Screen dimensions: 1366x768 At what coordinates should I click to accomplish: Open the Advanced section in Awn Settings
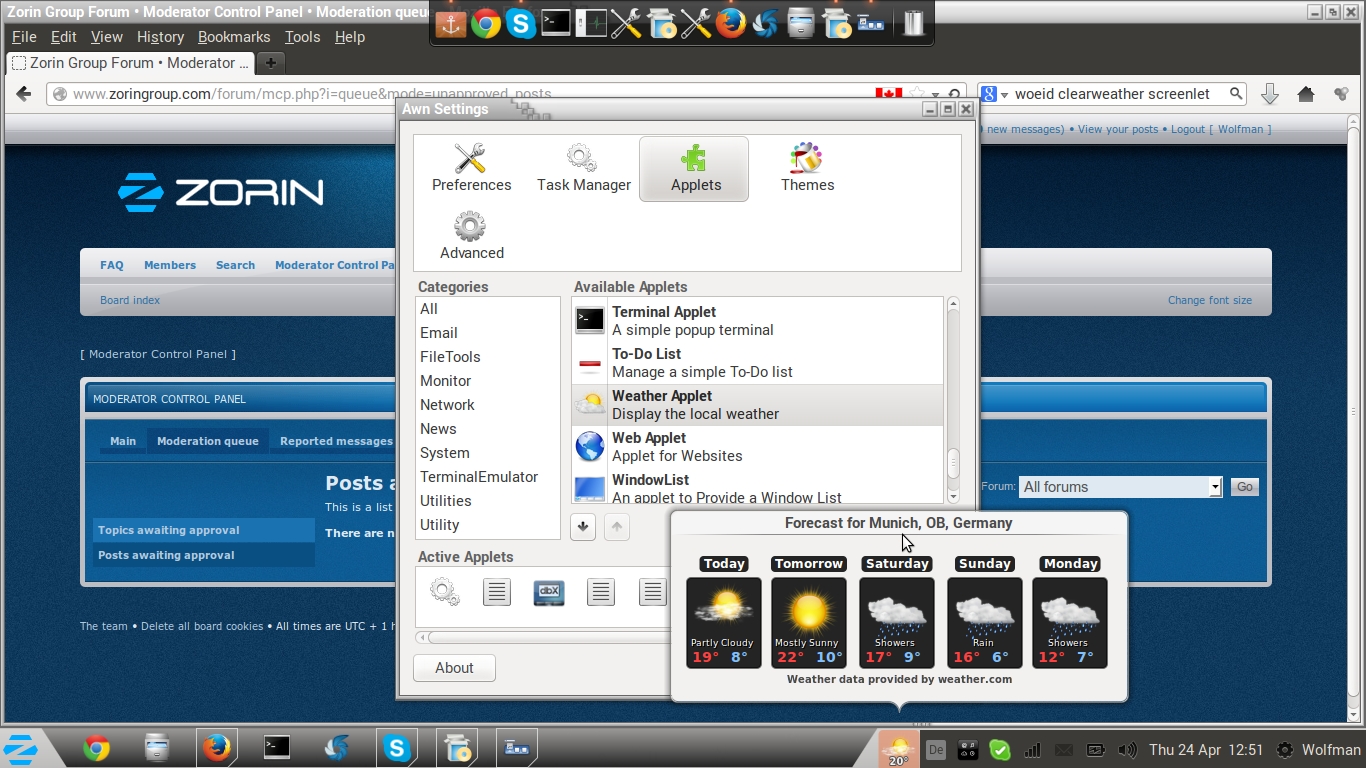[x=471, y=236]
